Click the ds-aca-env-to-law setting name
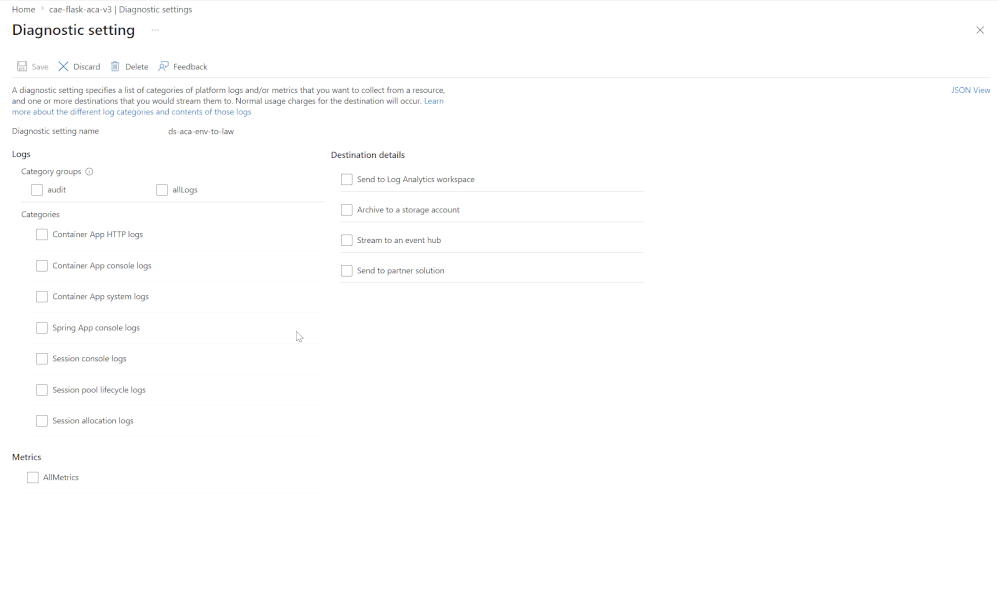Screen dimensions: 999x594 (x=201, y=131)
